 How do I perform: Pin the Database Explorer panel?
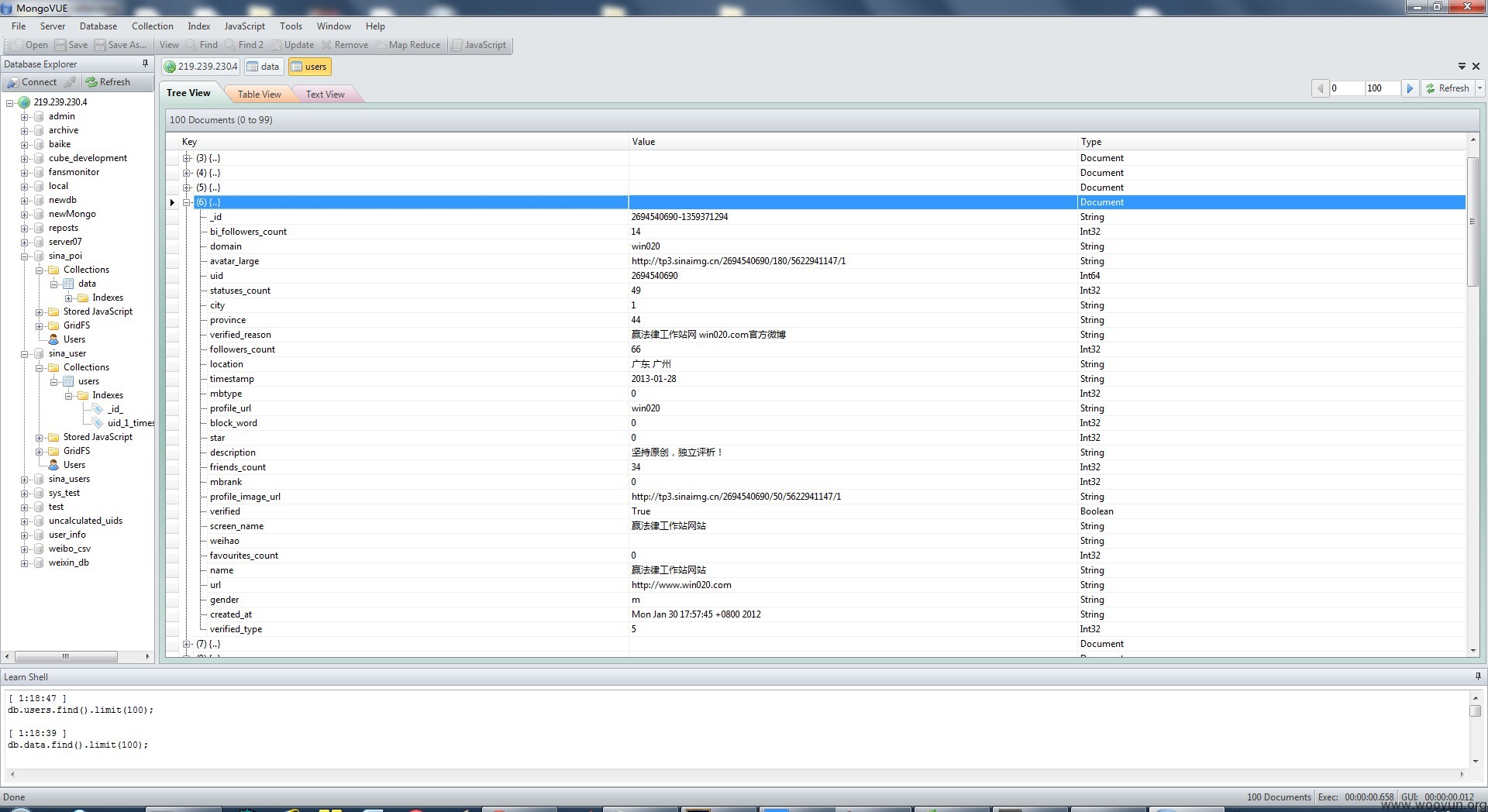click(145, 64)
